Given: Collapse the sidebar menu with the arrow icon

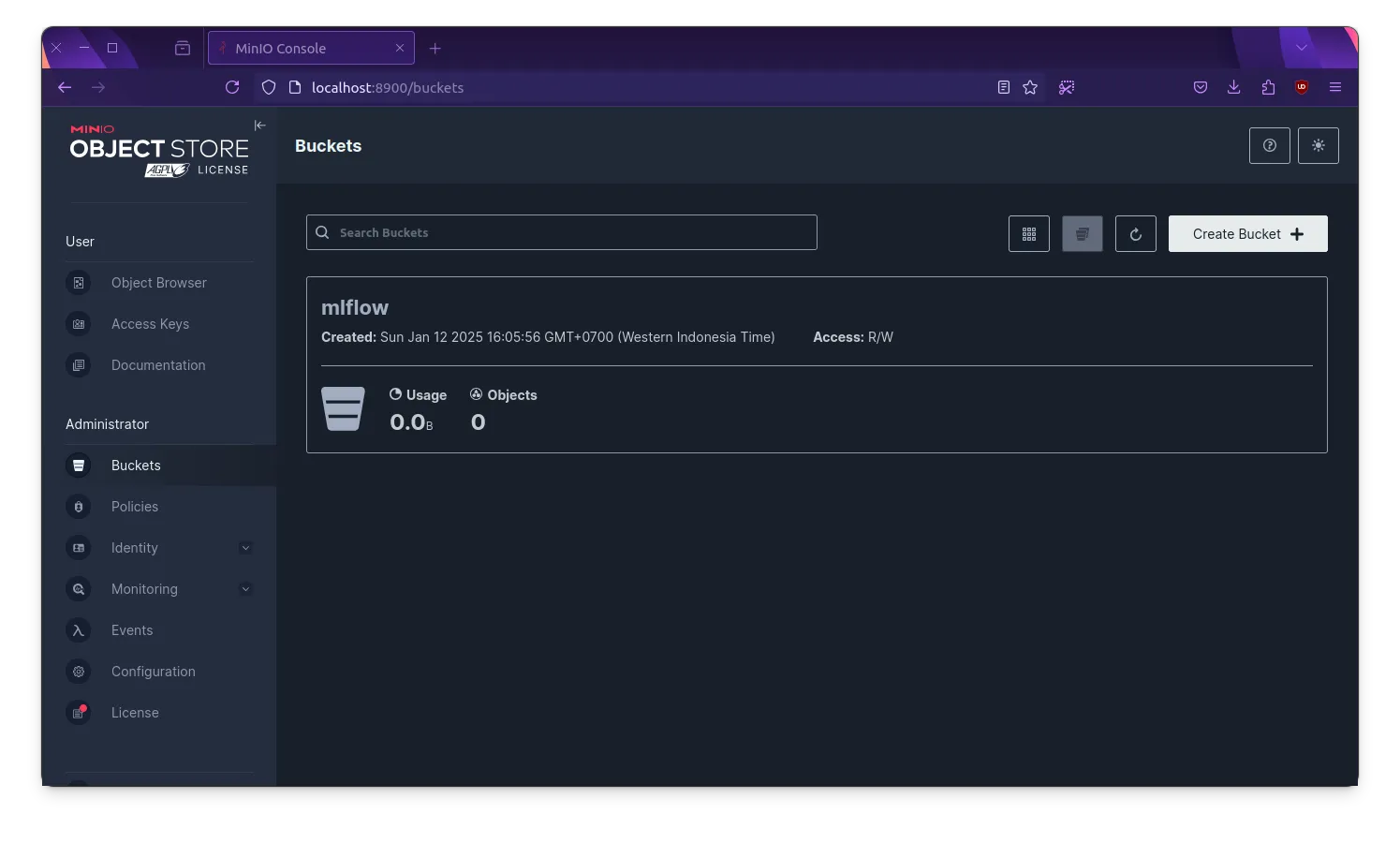Looking at the screenshot, I should pos(260,126).
